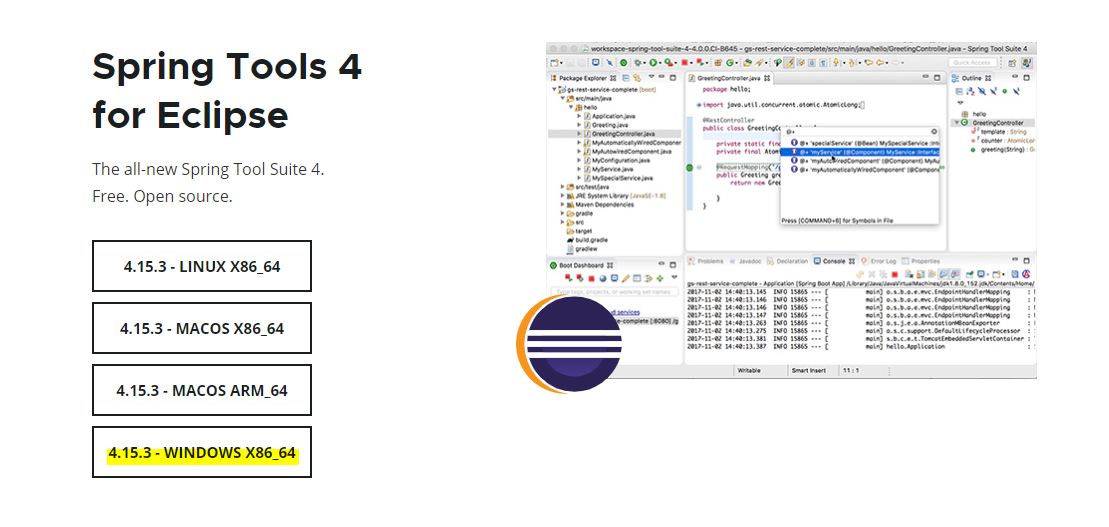Click the 'Free. Open source.' text
The width and height of the screenshot is (1109, 527).
[x=162, y=196]
